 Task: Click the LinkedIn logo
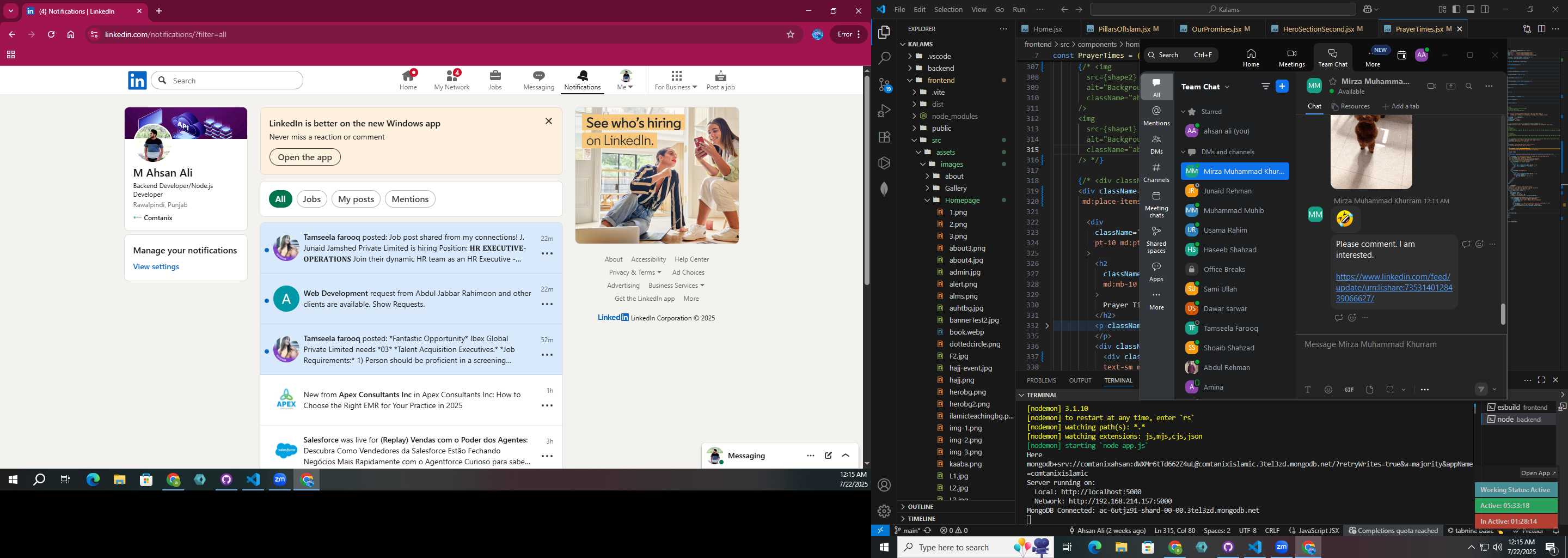click(x=138, y=80)
